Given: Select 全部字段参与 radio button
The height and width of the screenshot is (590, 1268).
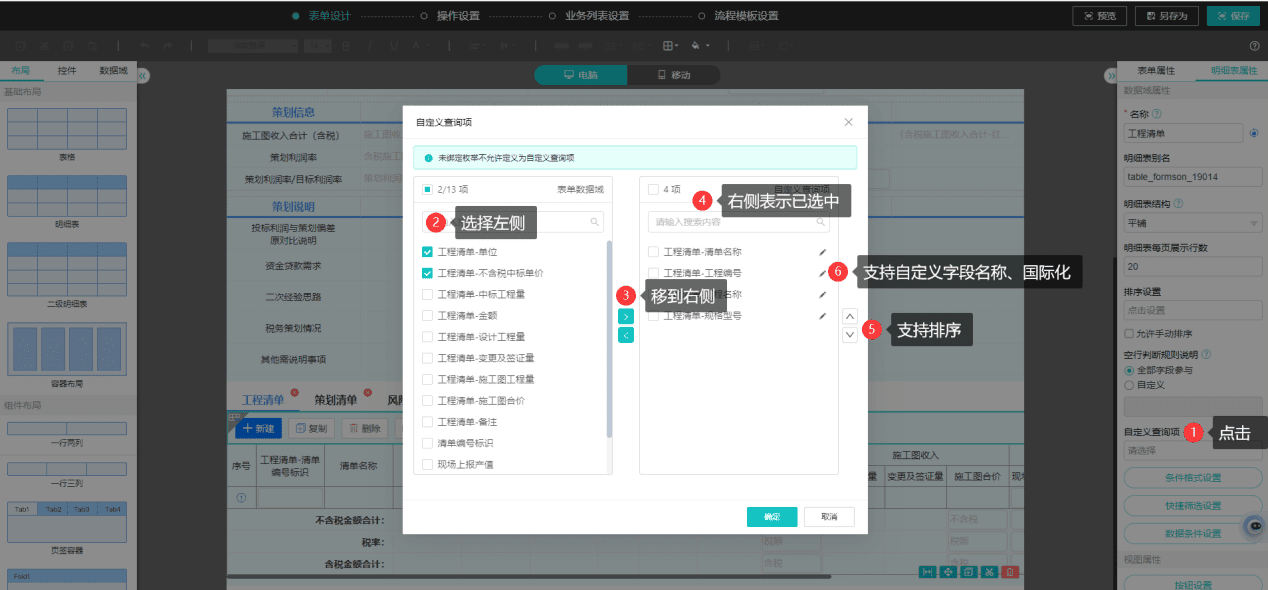Looking at the screenshot, I should pos(1130,370).
